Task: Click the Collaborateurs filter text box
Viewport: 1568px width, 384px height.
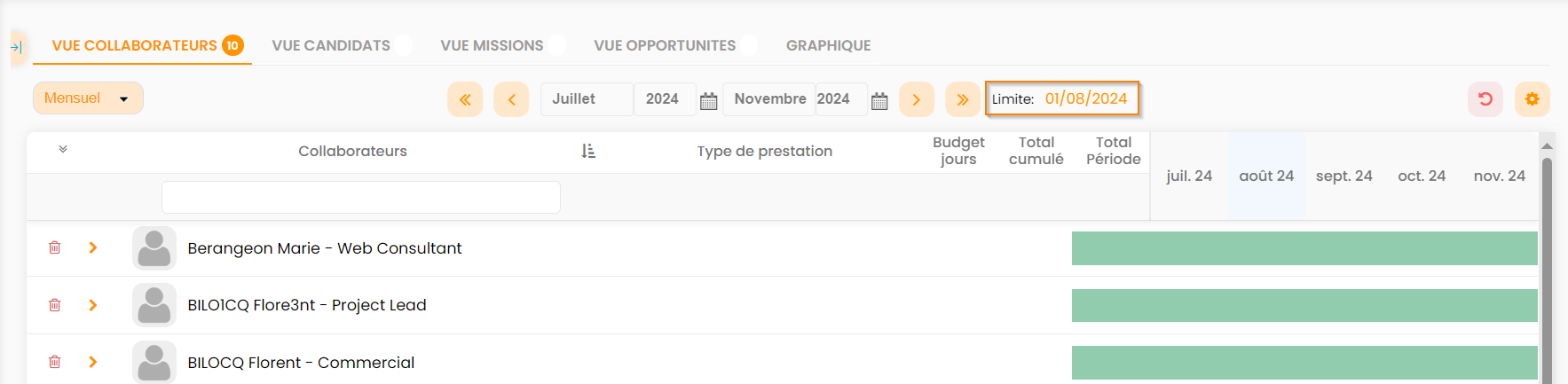Action: 360,197
